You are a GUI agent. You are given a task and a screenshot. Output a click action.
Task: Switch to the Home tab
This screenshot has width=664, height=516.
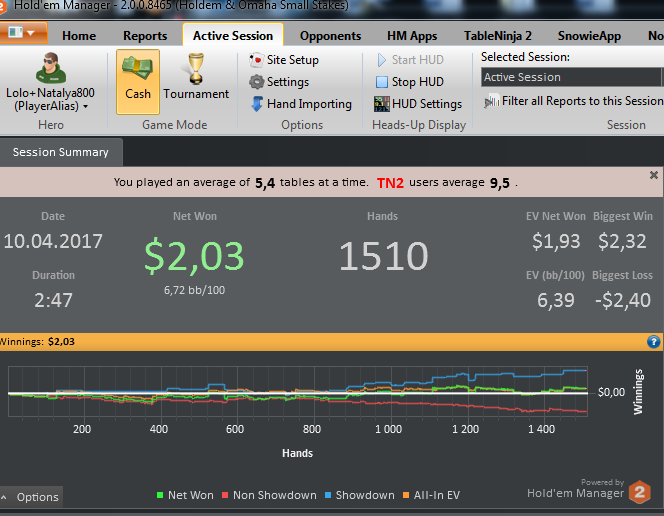coord(79,36)
